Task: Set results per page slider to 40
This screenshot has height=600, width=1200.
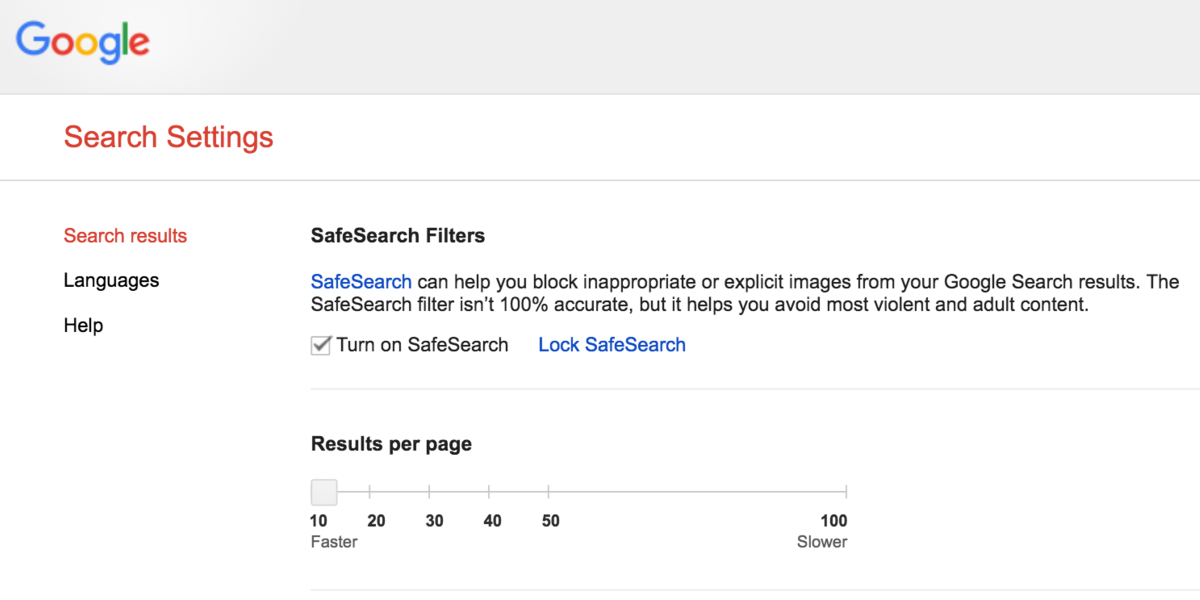Action: [x=489, y=492]
